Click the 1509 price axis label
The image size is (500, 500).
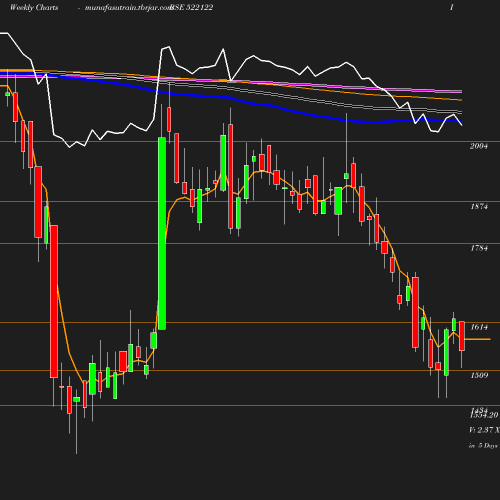point(479,375)
